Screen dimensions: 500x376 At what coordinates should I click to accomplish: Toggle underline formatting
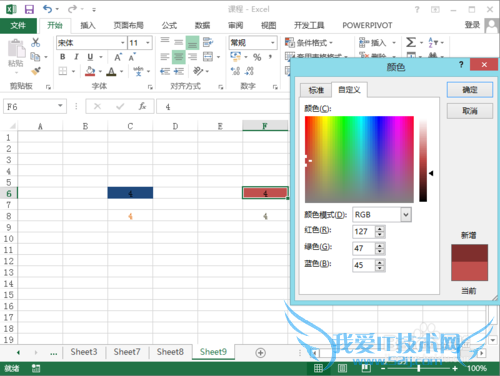coord(90,57)
